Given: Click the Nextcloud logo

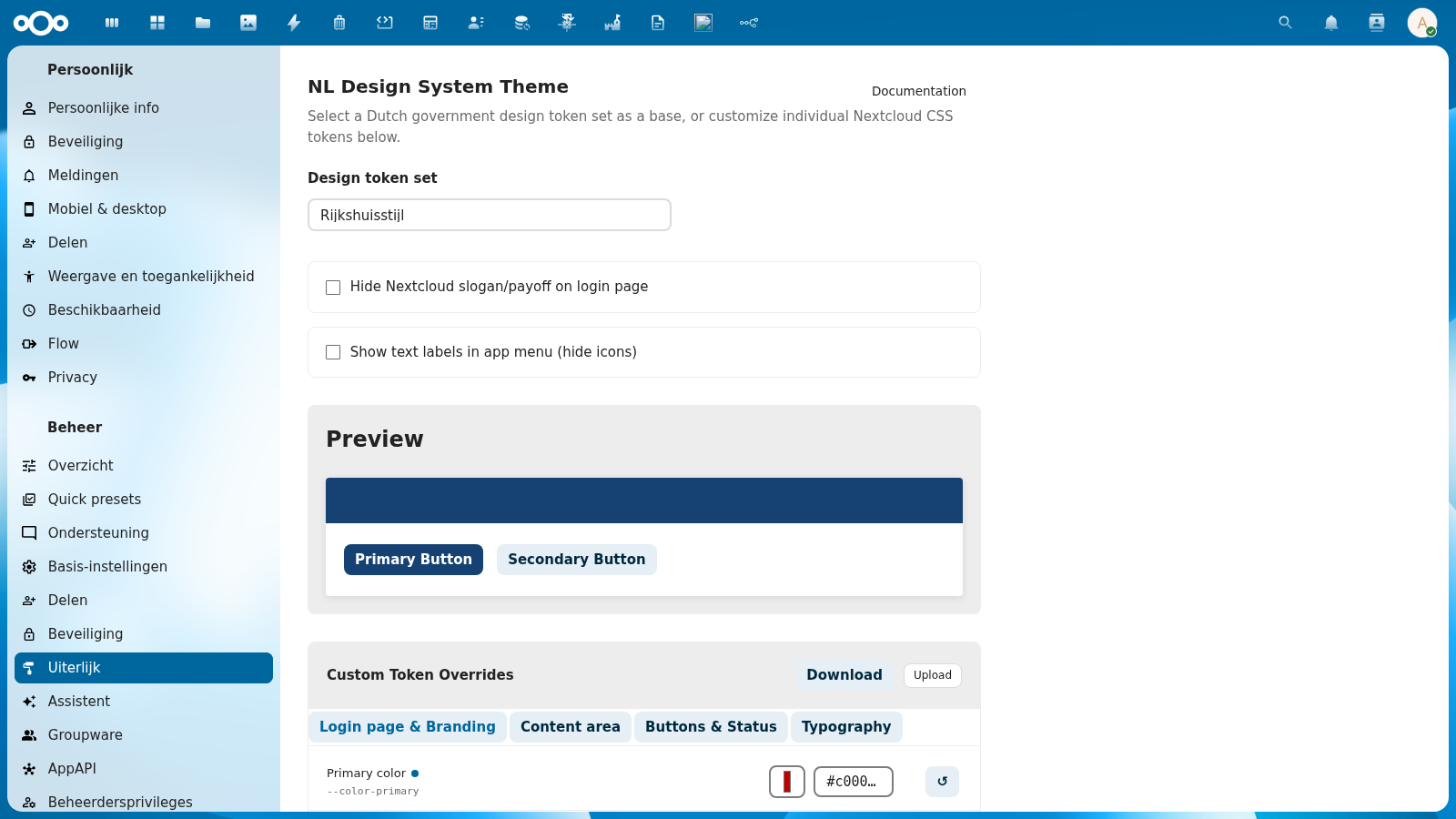Looking at the screenshot, I should coord(41,23).
